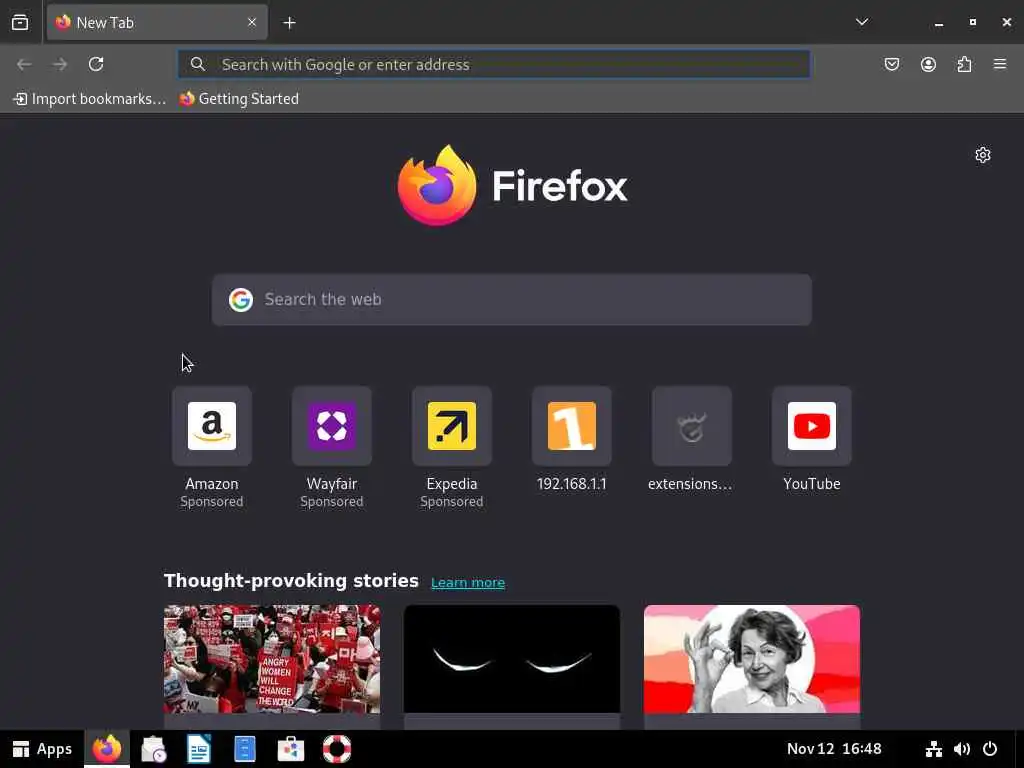The image size is (1024, 768).
Task: Close the New Tab tab
Action: pyautogui.click(x=252, y=22)
